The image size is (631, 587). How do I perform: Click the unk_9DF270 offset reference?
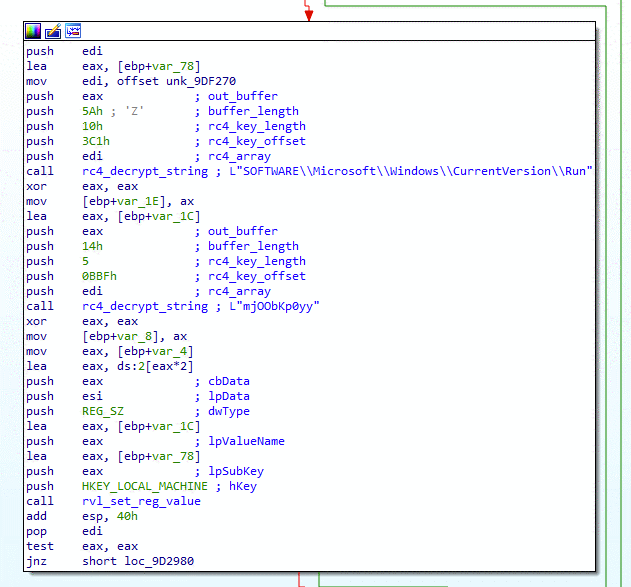[201, 81]
